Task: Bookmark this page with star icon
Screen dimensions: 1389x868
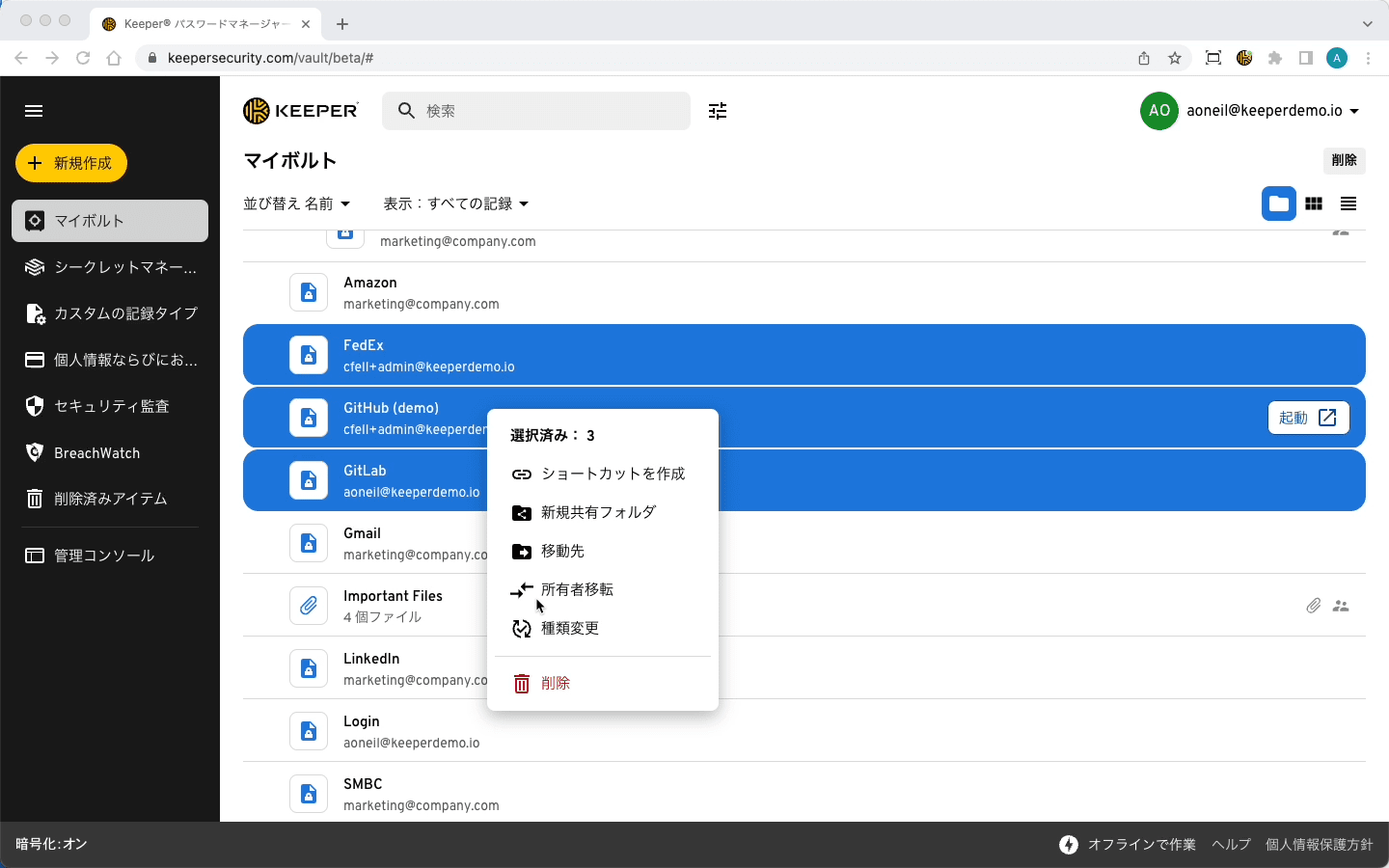Action: pyautogui.click(x=1175, y=58)
